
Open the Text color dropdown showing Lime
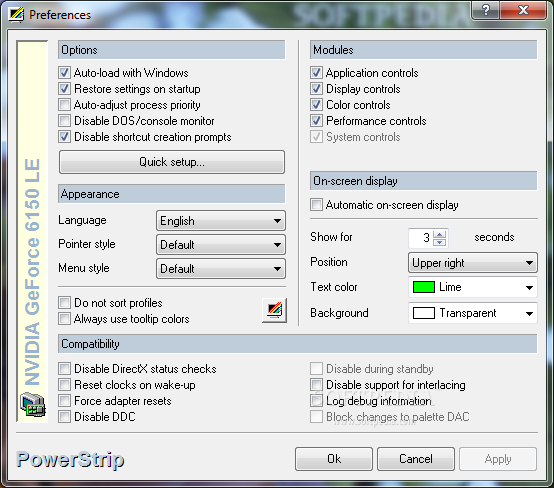(x=473, y=287)
